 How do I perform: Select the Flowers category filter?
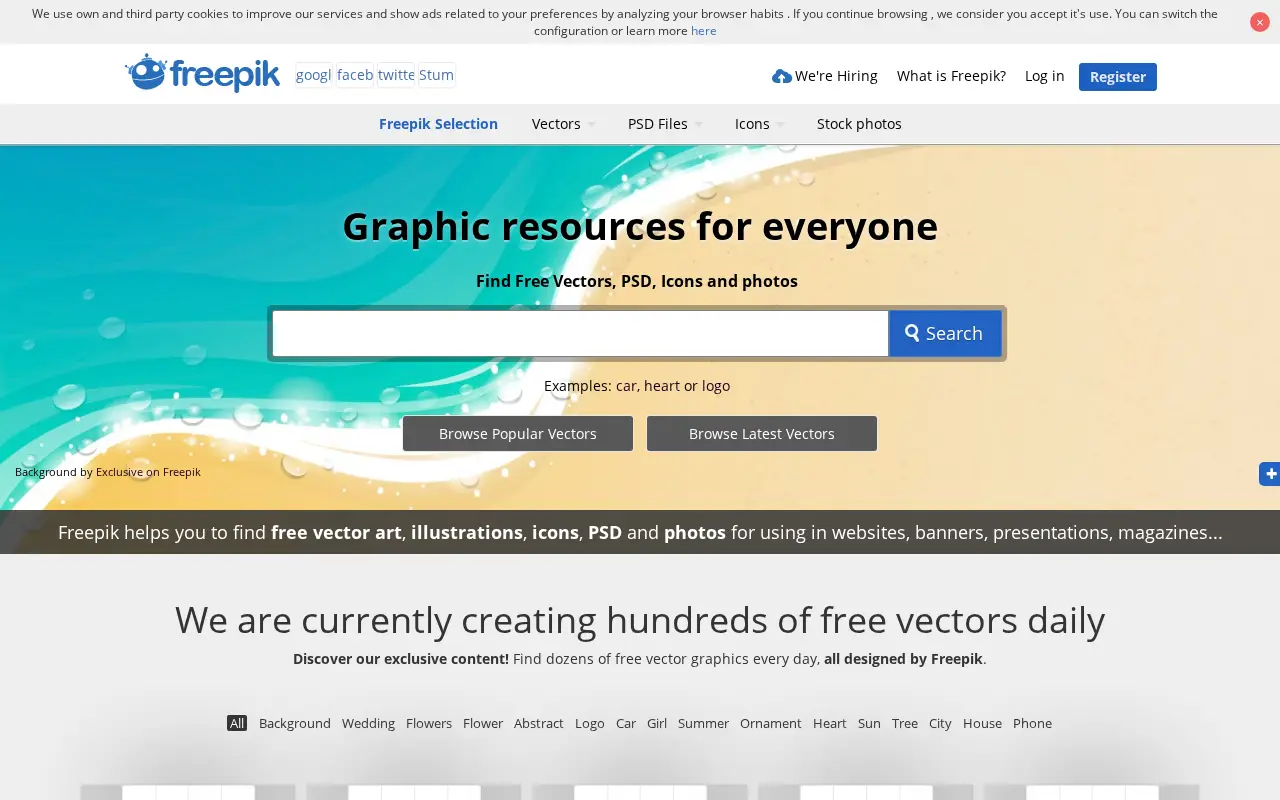click(429, 723)
